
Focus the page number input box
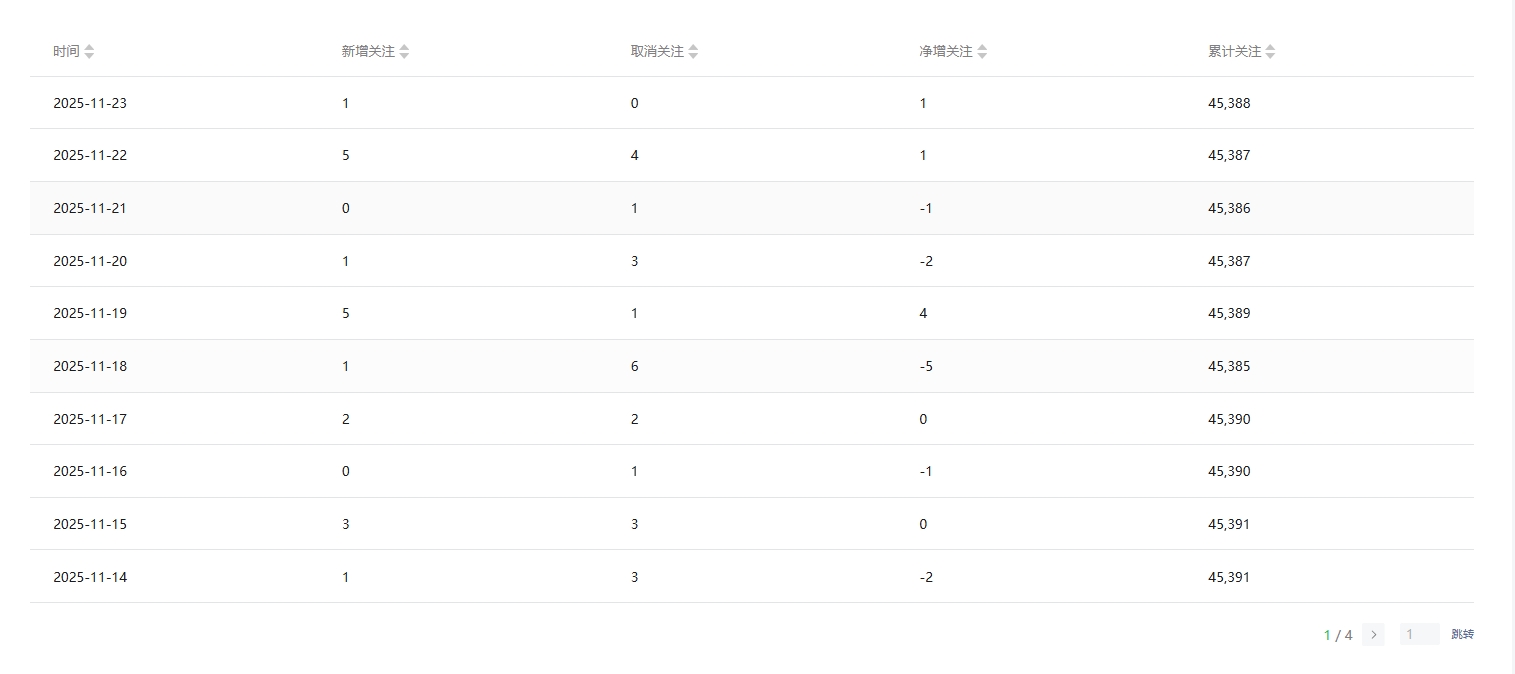pyautogui.click(x=1419, y=634)
